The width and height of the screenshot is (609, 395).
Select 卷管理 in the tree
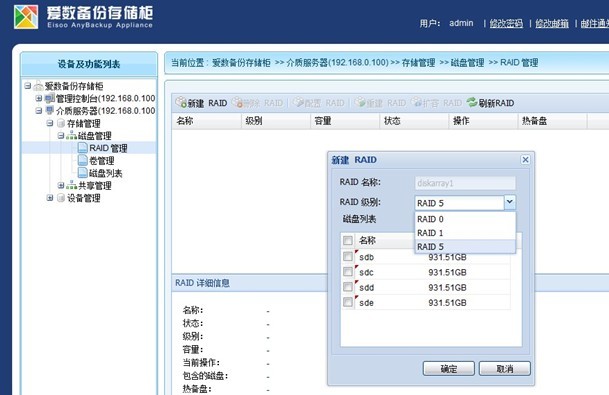point(101,160)
